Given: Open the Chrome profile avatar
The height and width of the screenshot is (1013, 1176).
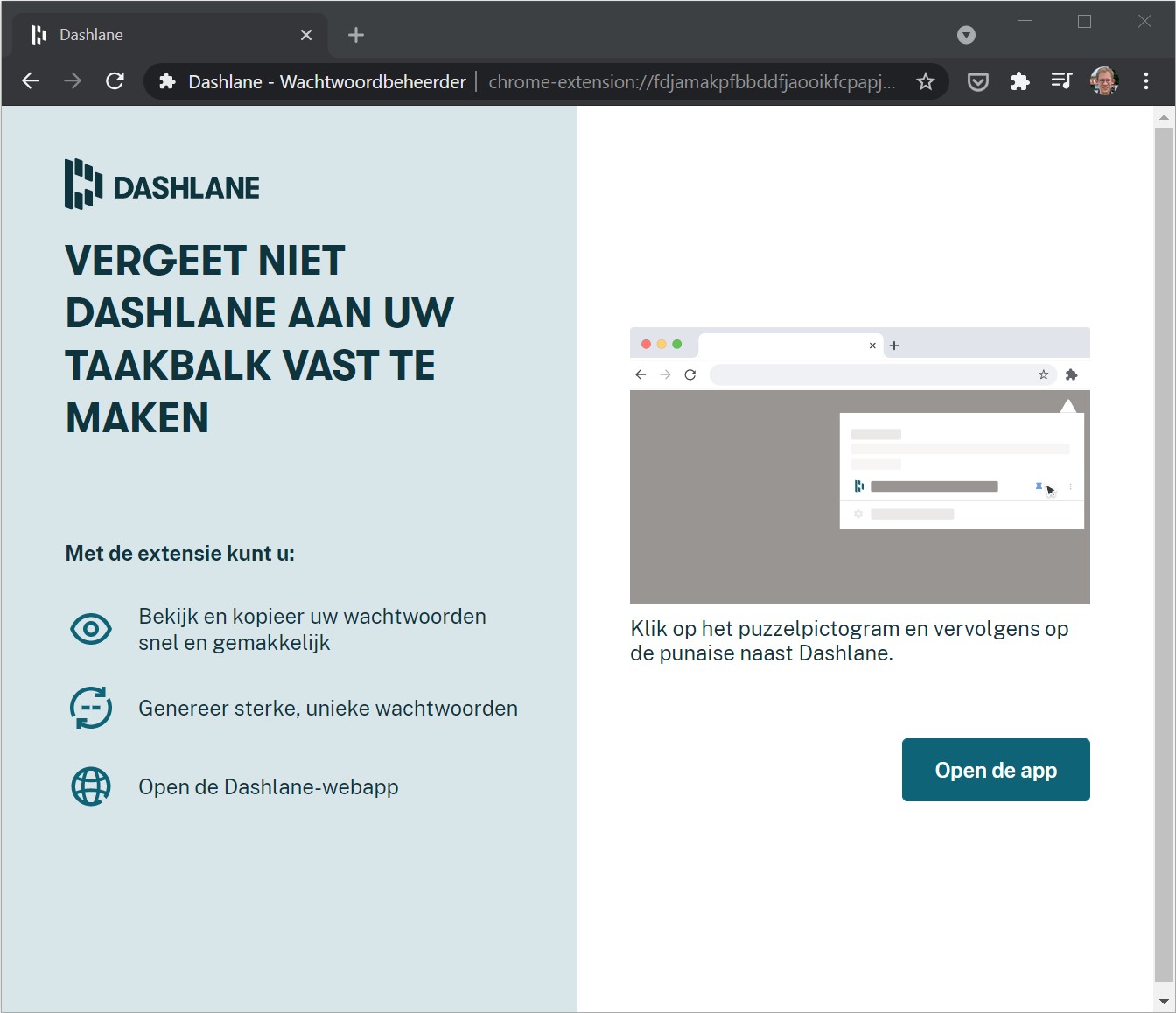Looking at the screenshot, I should (1104, 81).
